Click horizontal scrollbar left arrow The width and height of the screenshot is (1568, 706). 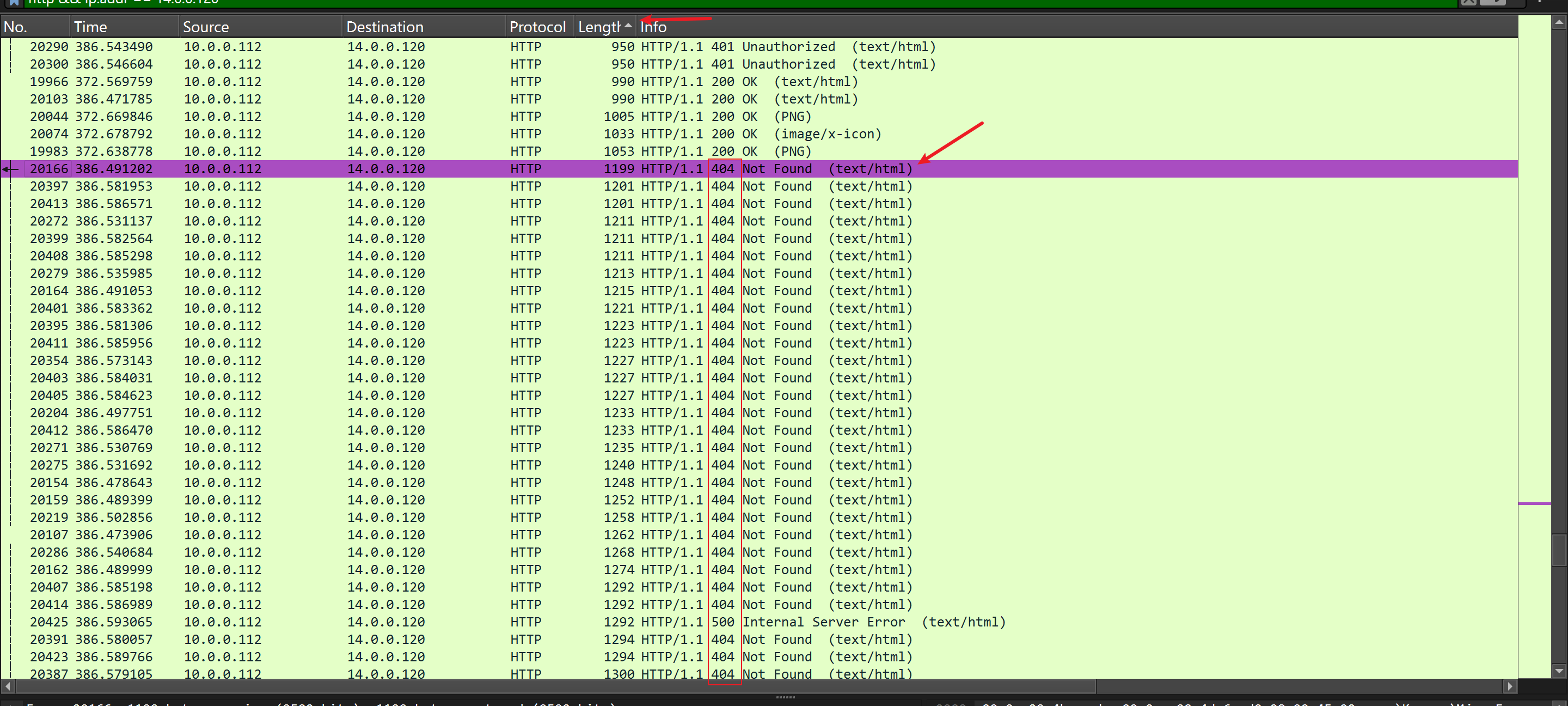pos(7,686)
